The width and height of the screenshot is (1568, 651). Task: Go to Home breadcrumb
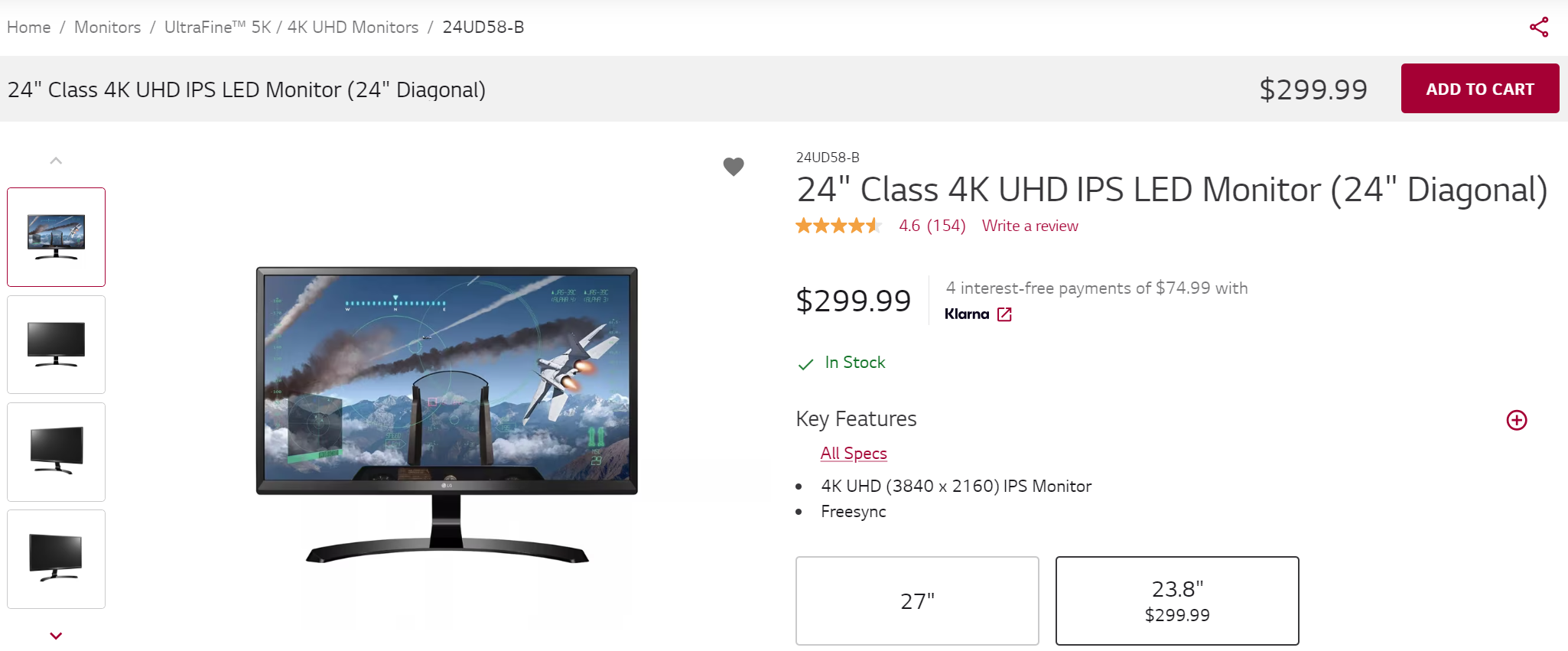(29, 28)
